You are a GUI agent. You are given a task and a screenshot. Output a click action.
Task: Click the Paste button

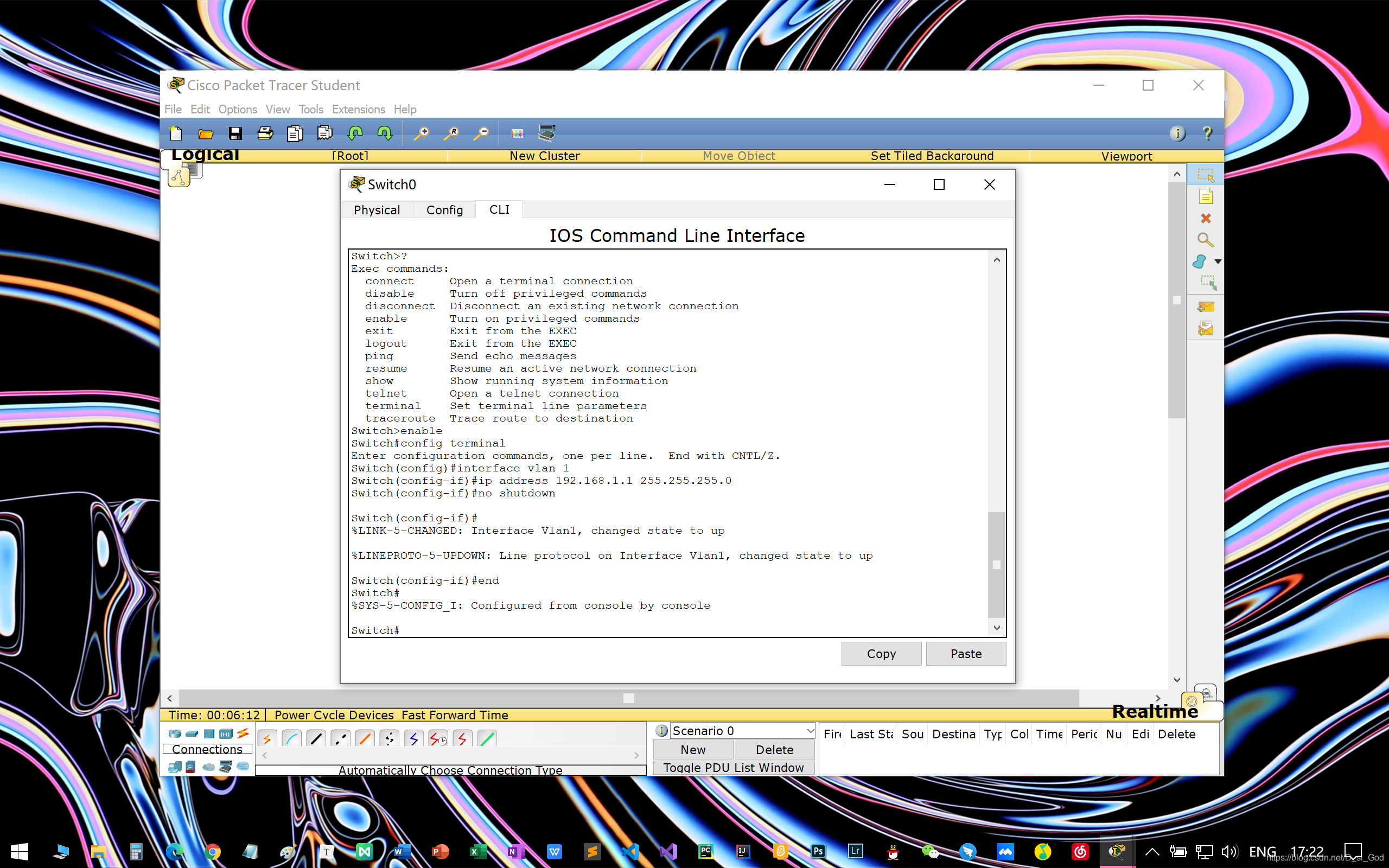point(965,654)
